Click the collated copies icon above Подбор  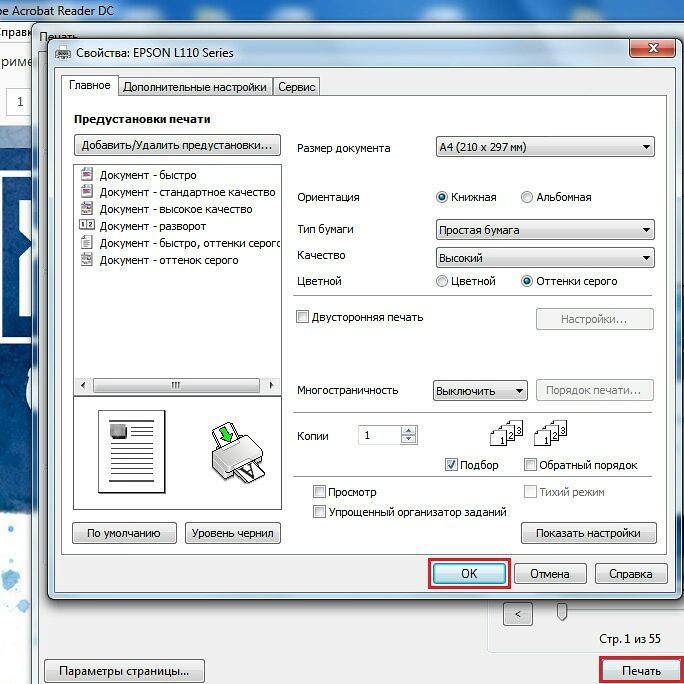pos(506,433)
